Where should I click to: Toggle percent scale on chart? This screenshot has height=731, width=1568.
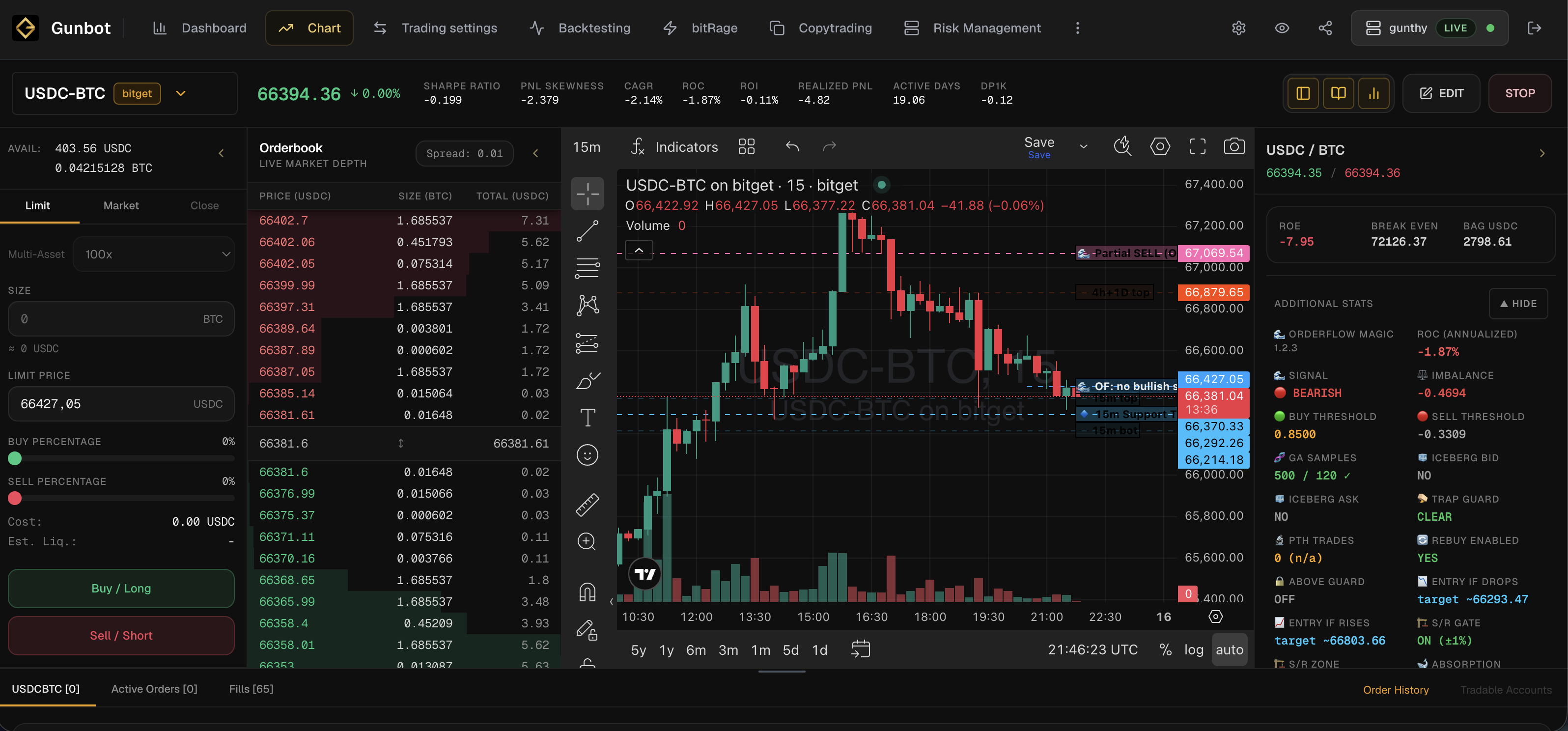tap(1165, 649)
